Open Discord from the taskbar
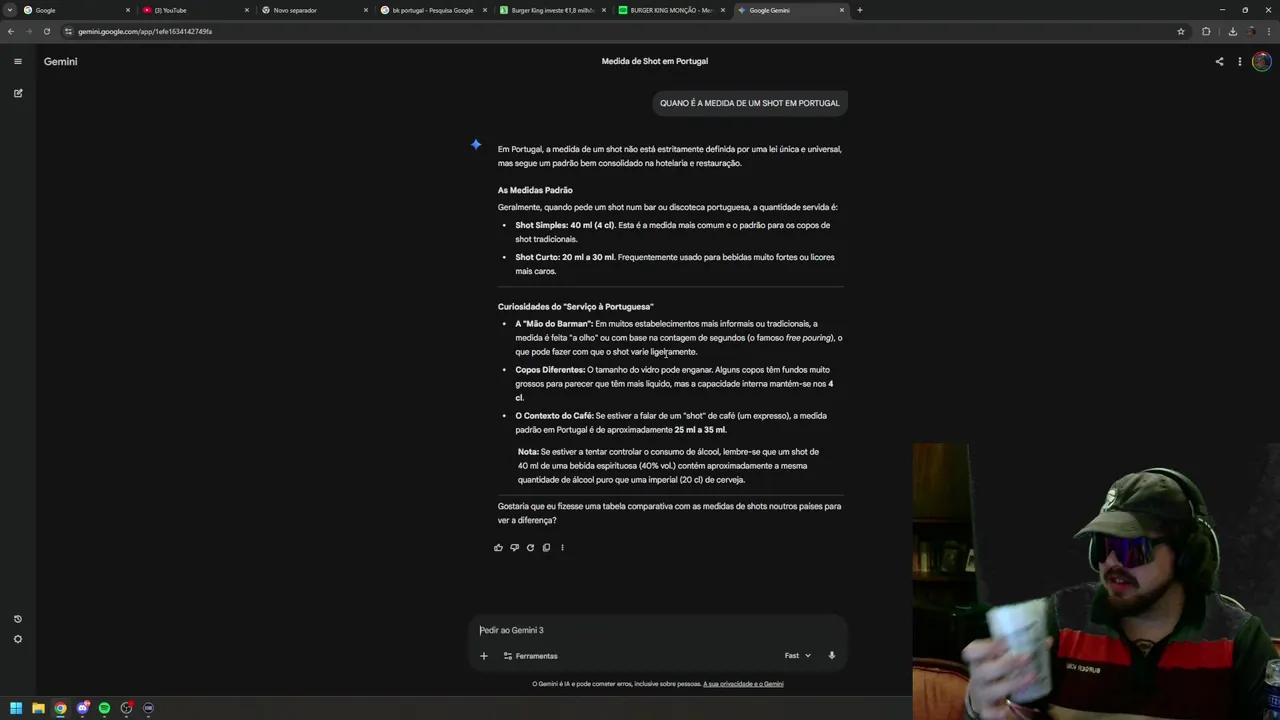This screenshot has height=720, width=1280. pos(82,708)
